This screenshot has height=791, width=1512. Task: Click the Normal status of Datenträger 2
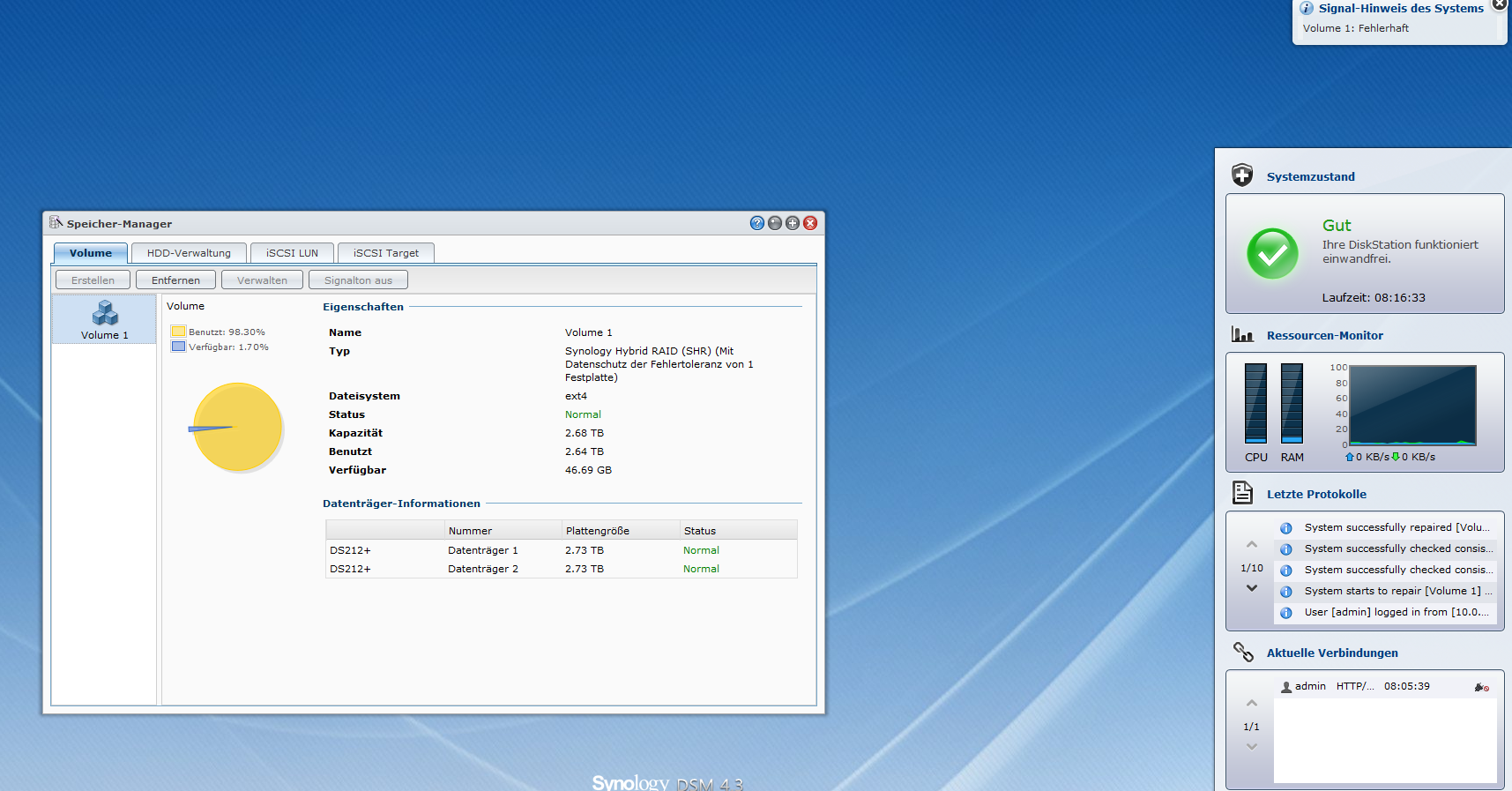[x=701, y=569]
